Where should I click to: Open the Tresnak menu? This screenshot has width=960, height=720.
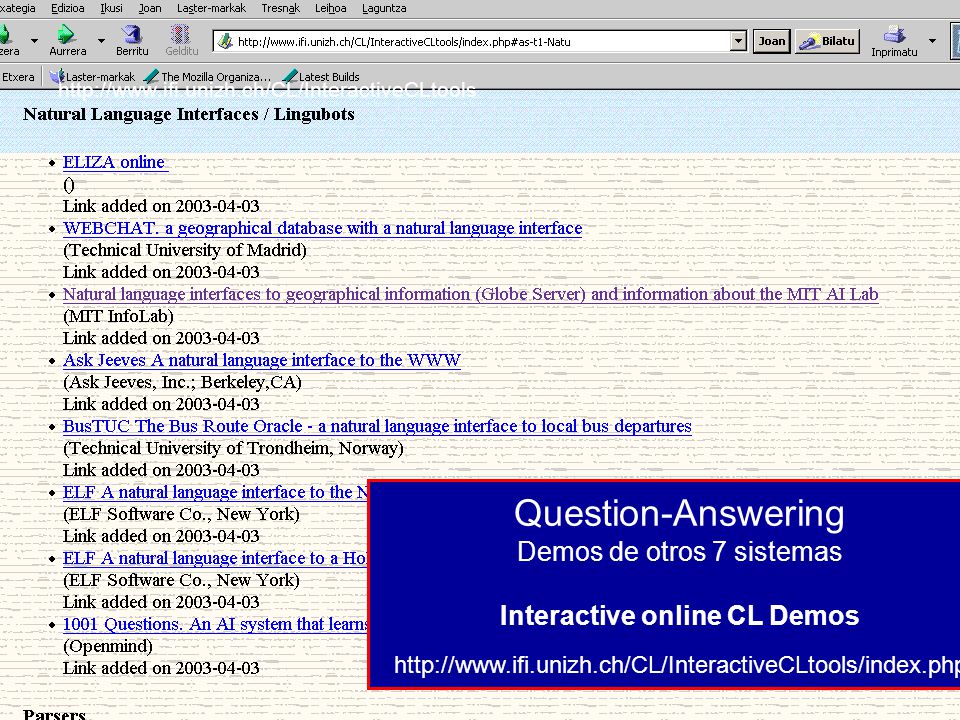[280, 8]
